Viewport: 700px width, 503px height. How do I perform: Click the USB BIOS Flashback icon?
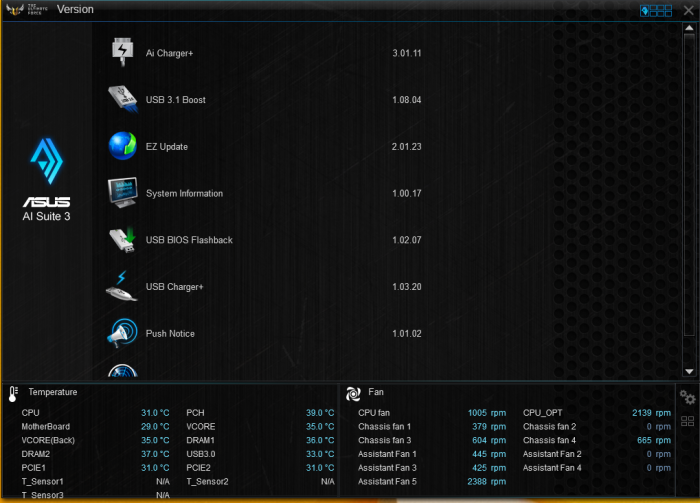pos(122,239)
